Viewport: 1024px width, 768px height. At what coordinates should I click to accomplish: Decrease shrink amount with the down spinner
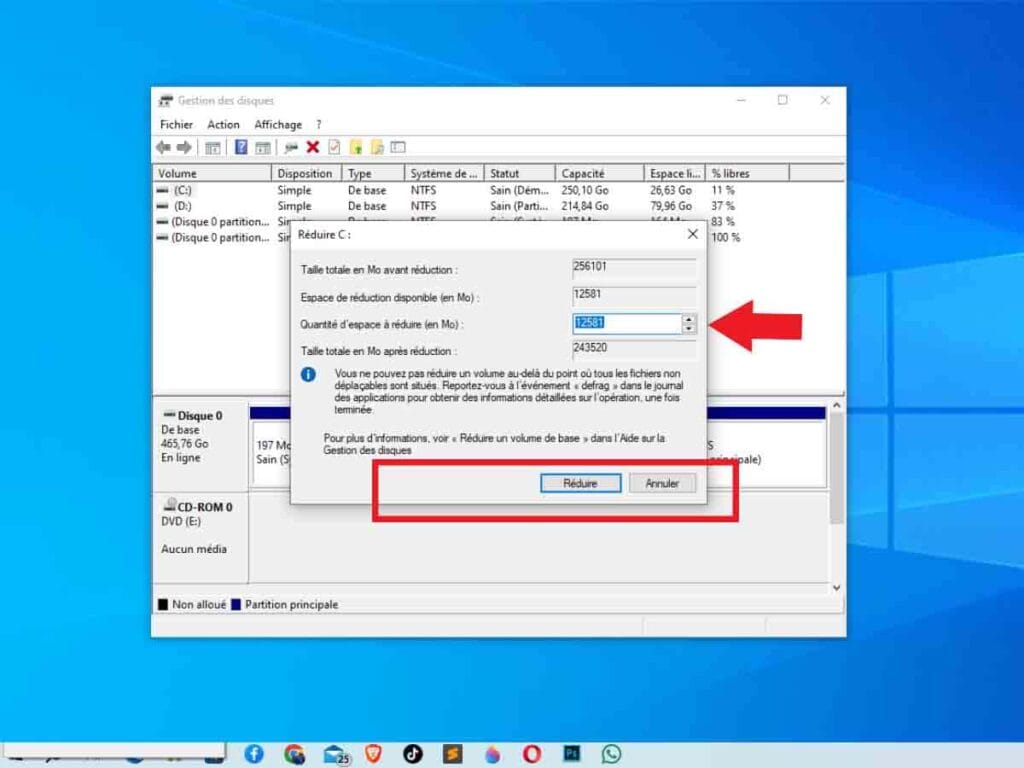(x=688, y=328)
